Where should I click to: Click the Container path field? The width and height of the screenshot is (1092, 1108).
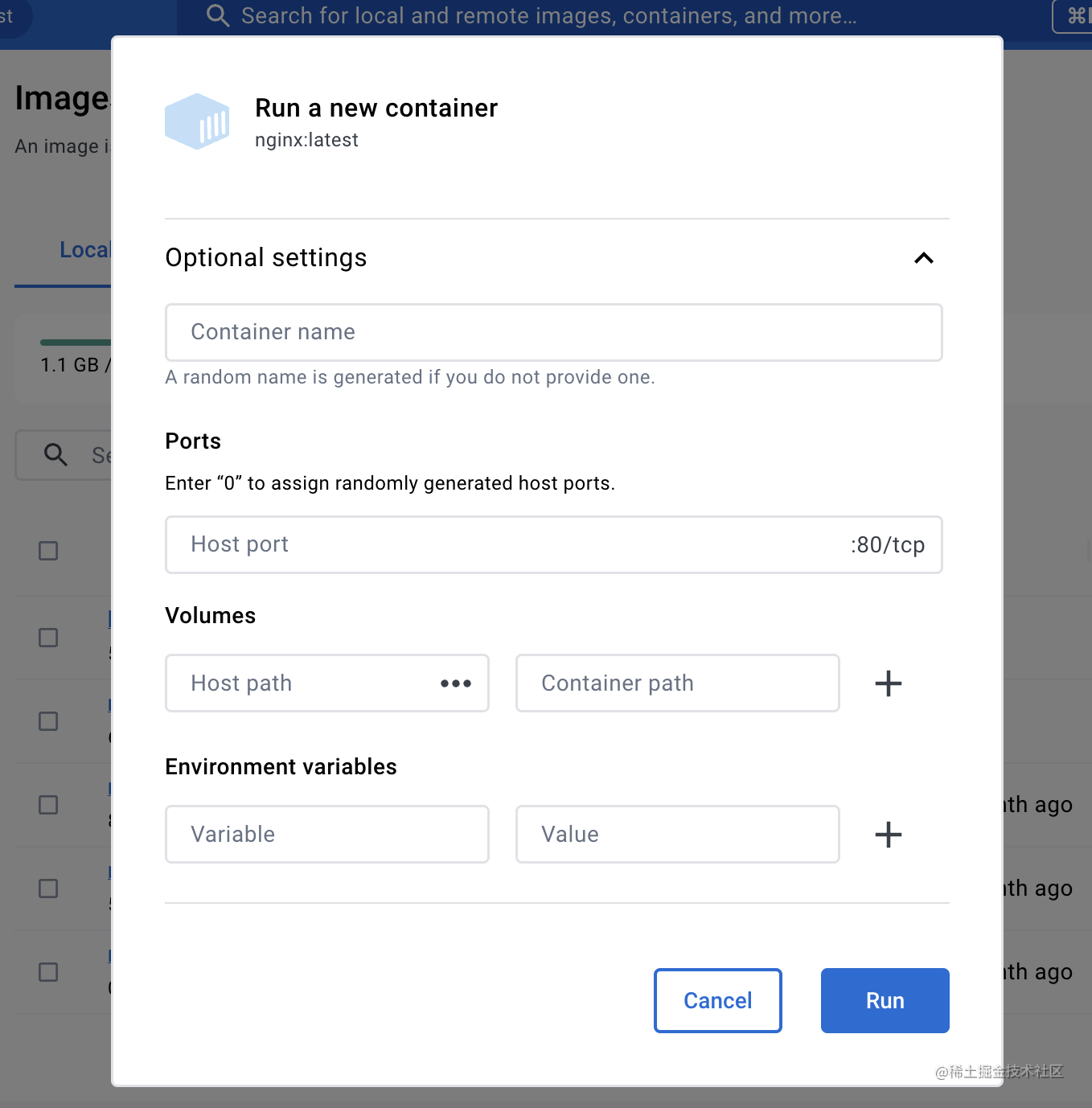(677, 683)
